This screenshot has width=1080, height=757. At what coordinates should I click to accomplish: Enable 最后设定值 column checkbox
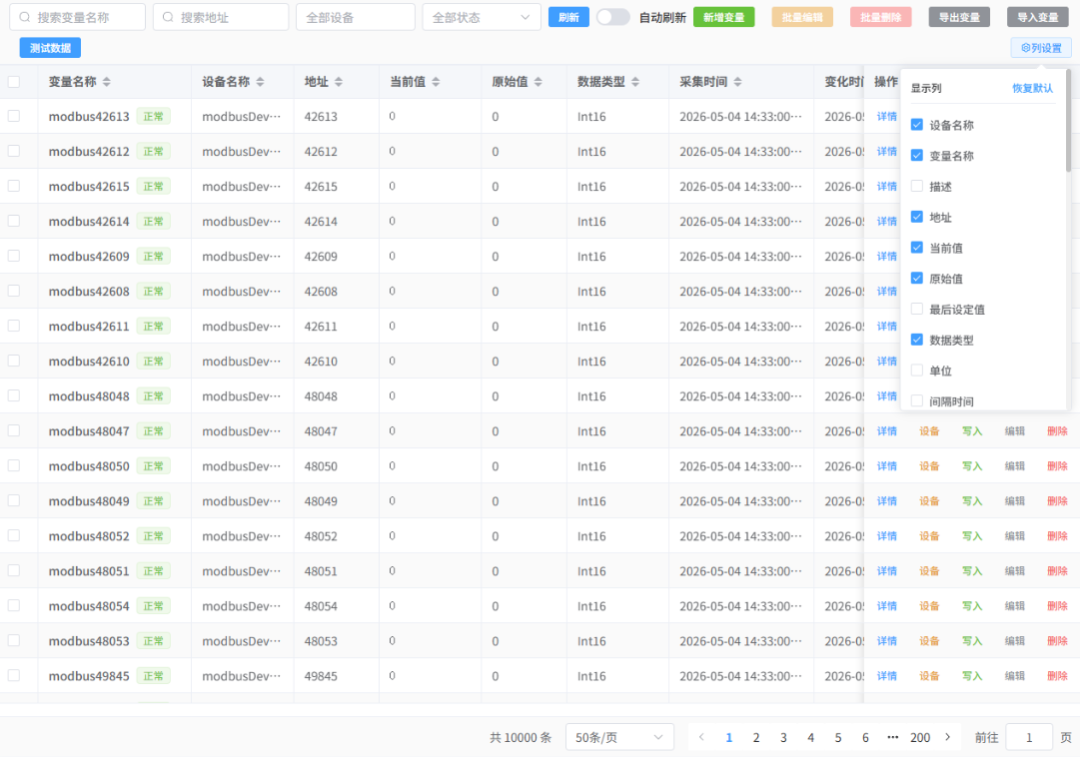click(x=917, y=309)
